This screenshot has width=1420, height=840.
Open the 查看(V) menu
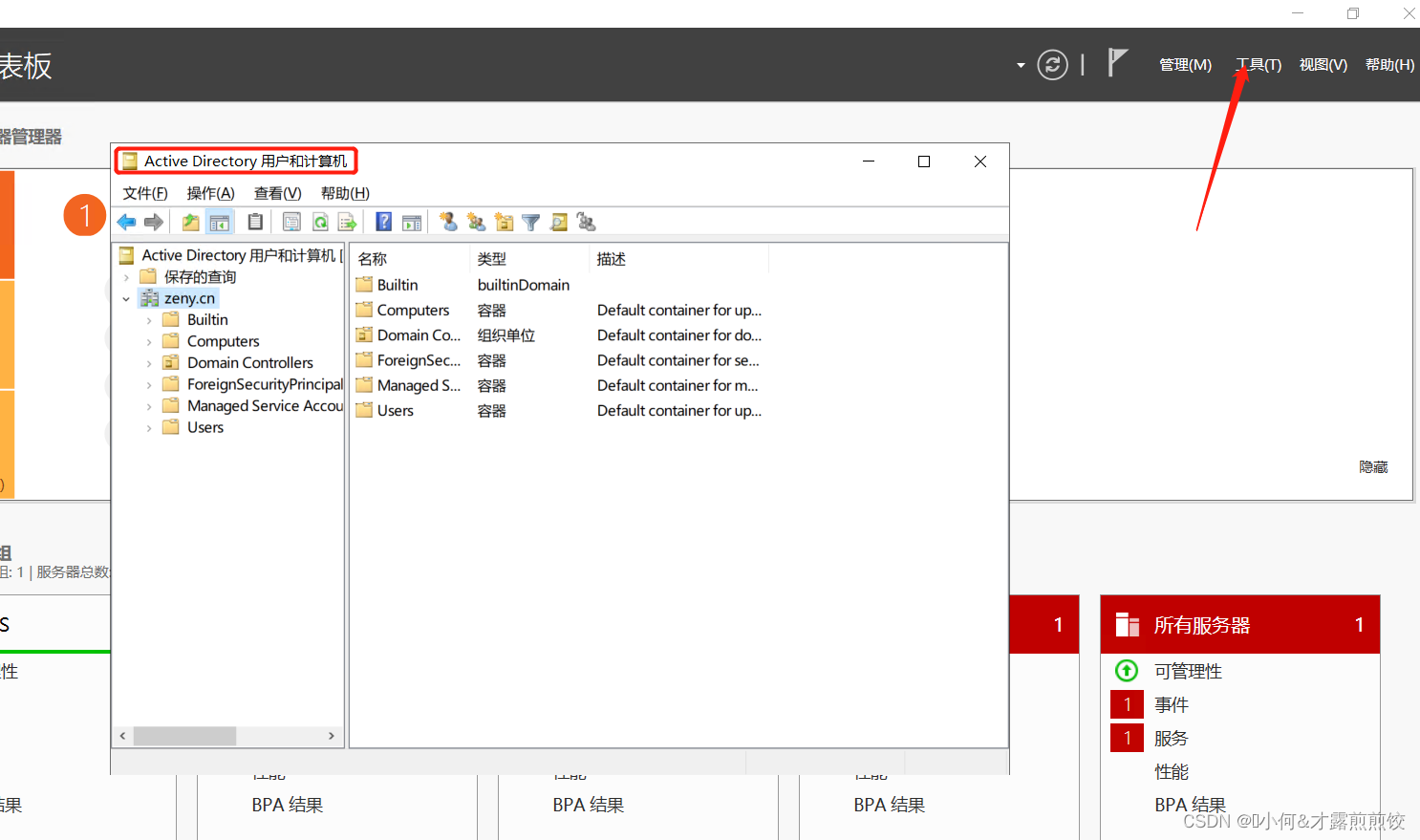pyautogui.click(x=278, y=193)
